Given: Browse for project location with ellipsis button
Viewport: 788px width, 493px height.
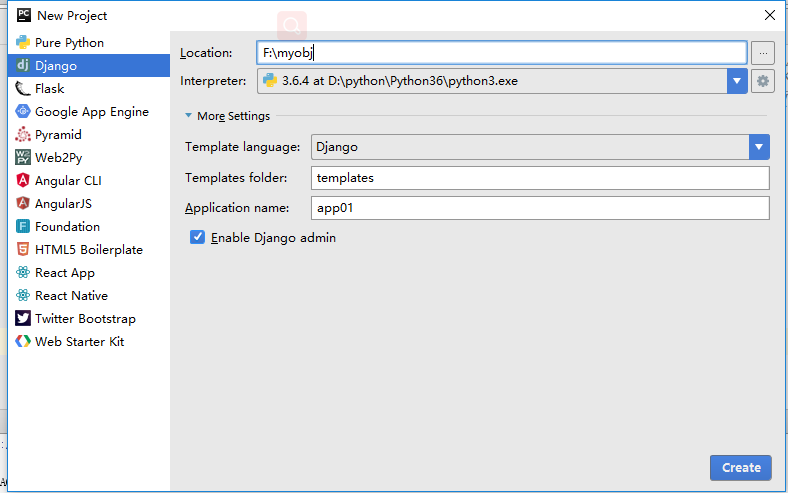Looking at the screenshot, I should click(x=763, y=53).
